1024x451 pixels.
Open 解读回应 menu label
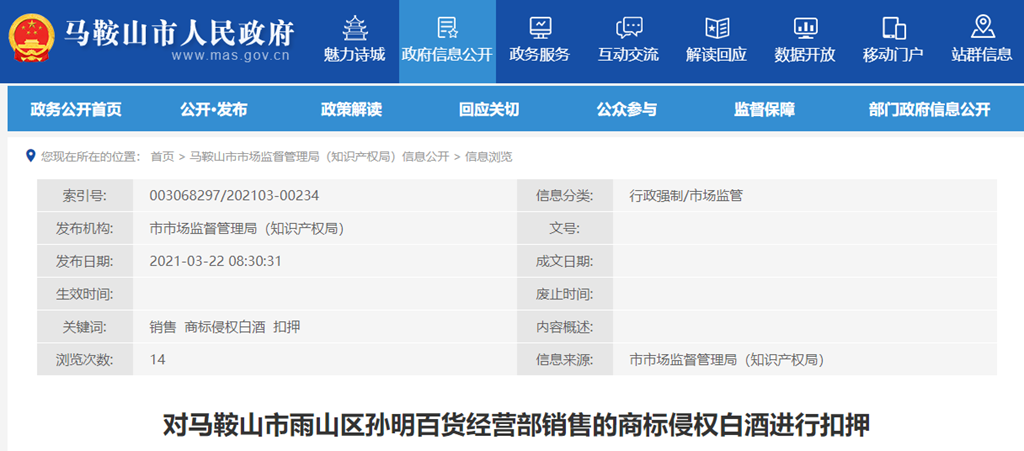point(717,55)
